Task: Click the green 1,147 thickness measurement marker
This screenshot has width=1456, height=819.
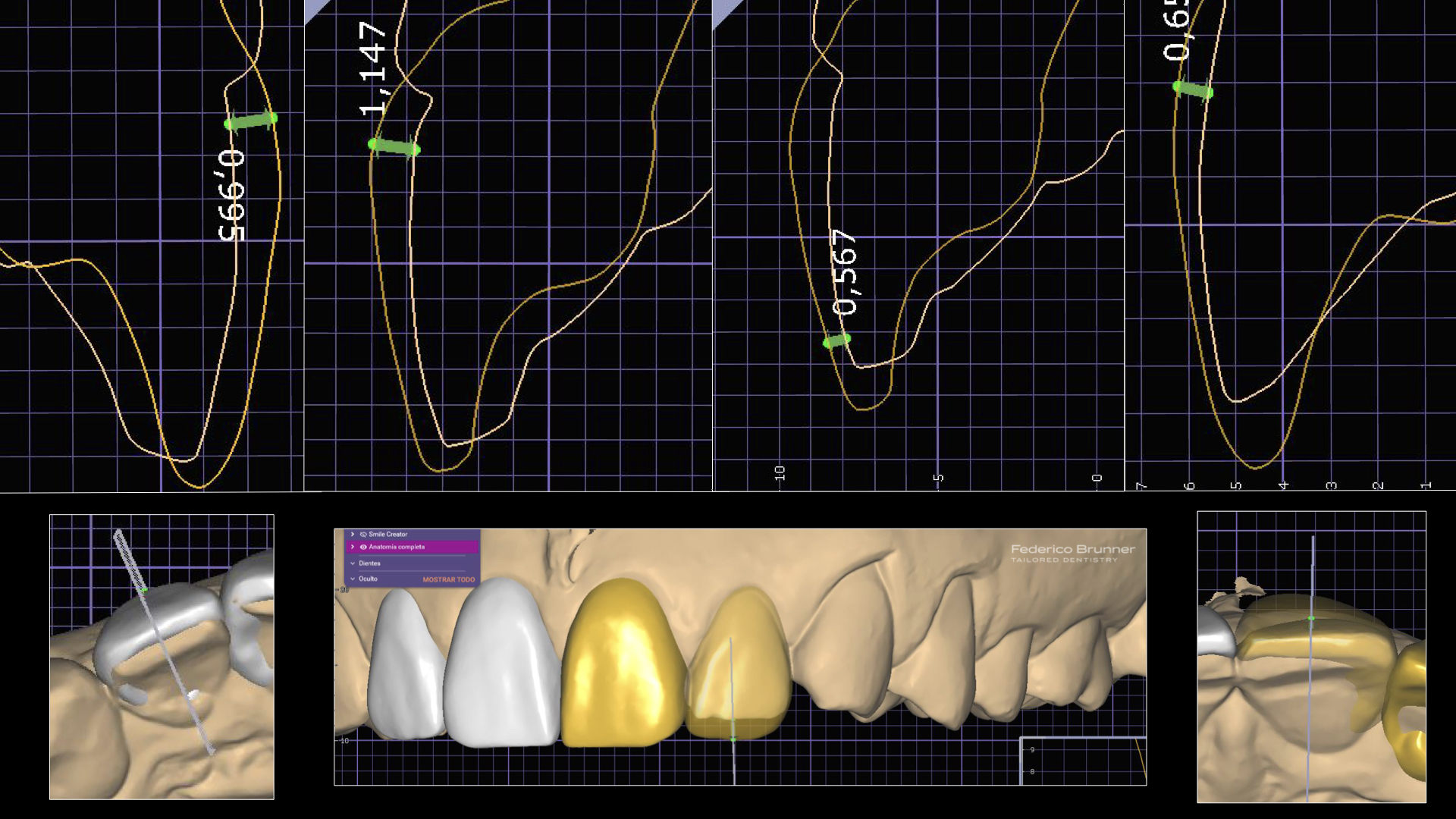Action: point(394,147)
